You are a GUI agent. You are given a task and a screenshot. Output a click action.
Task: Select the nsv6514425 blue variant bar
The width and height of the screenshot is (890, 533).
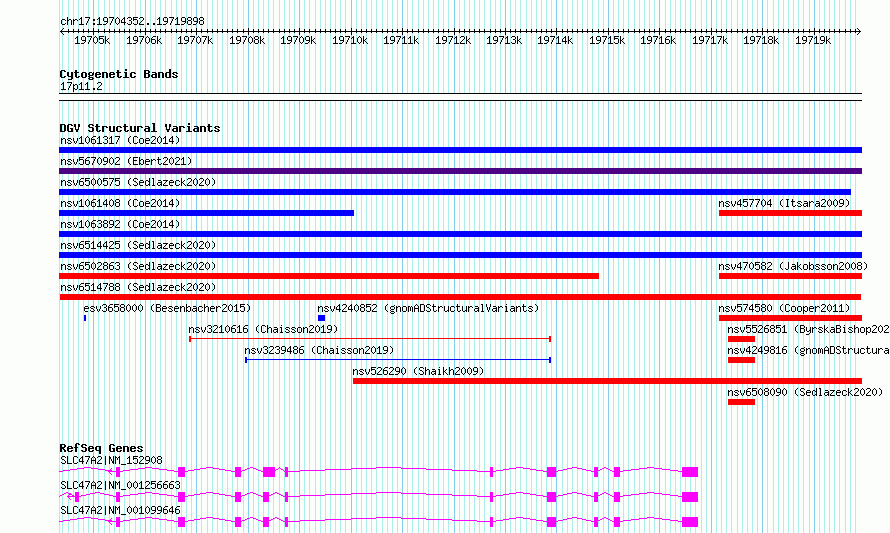pyautogui.click(x=460, y=255)
